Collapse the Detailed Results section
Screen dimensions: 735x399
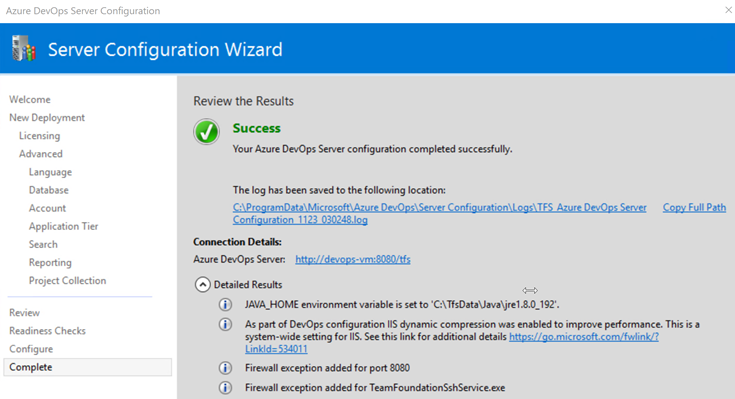point(202,285)
